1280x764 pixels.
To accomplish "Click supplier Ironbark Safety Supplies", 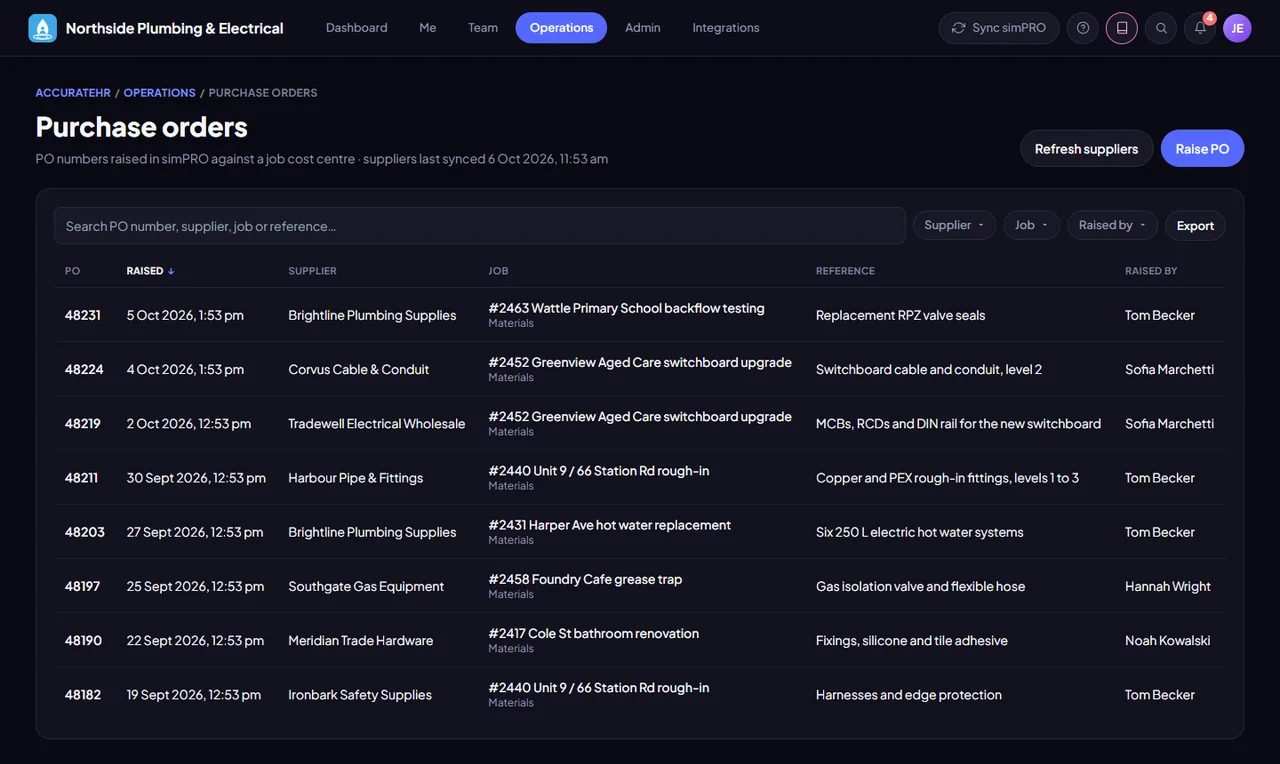I will tap(360, 694).
